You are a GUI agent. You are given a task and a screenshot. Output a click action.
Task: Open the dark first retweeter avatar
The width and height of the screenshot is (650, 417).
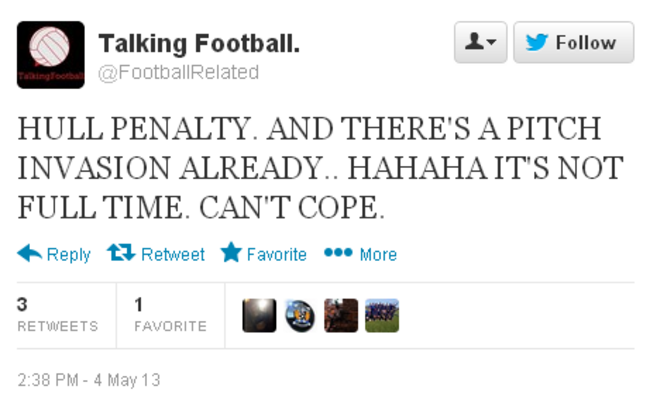pos(259,315)
